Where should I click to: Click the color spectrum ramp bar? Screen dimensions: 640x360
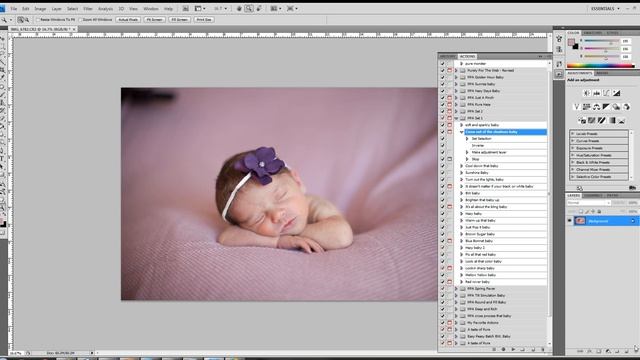(600, 65)
